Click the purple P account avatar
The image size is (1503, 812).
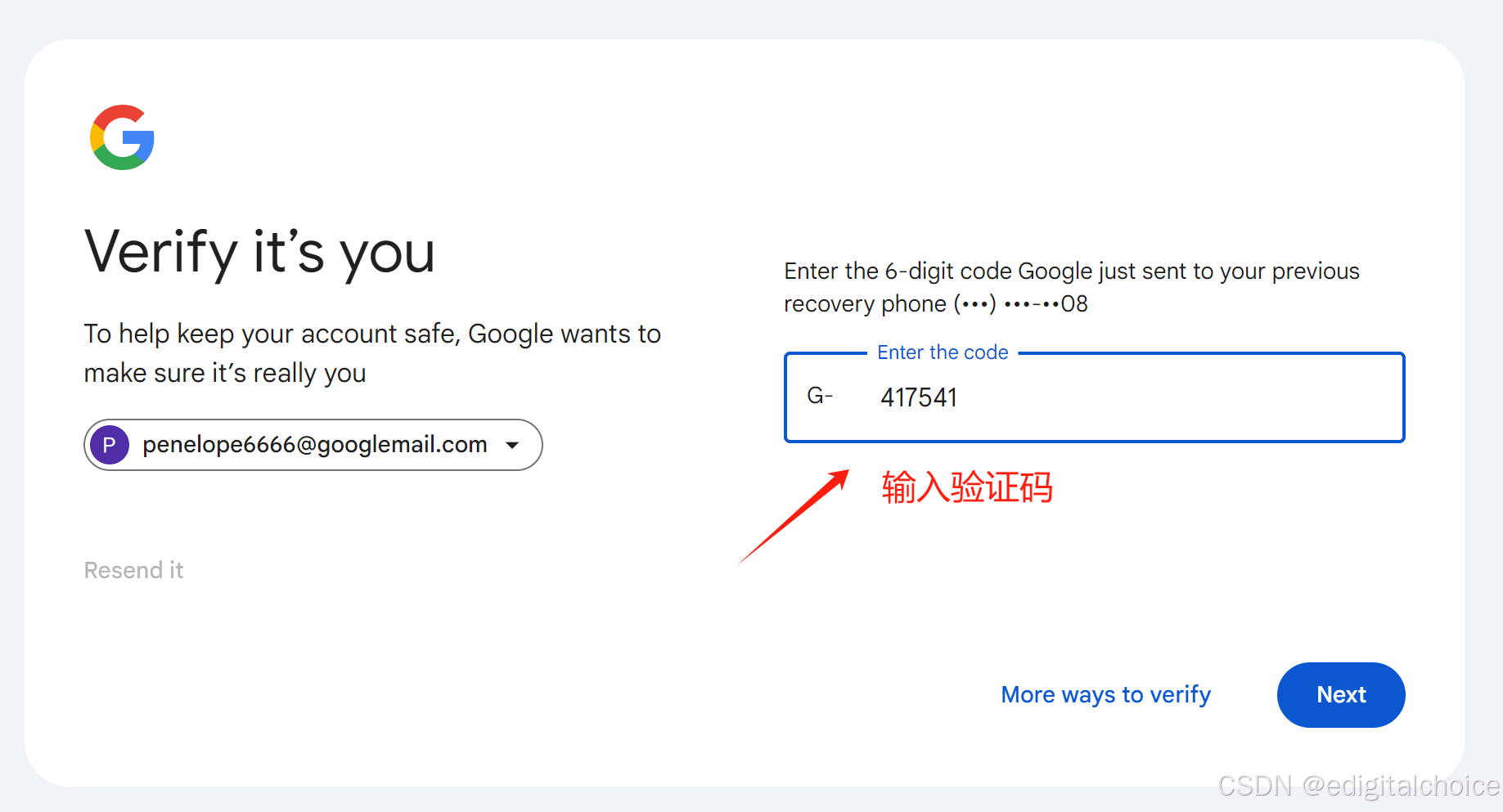click(110, 445)
